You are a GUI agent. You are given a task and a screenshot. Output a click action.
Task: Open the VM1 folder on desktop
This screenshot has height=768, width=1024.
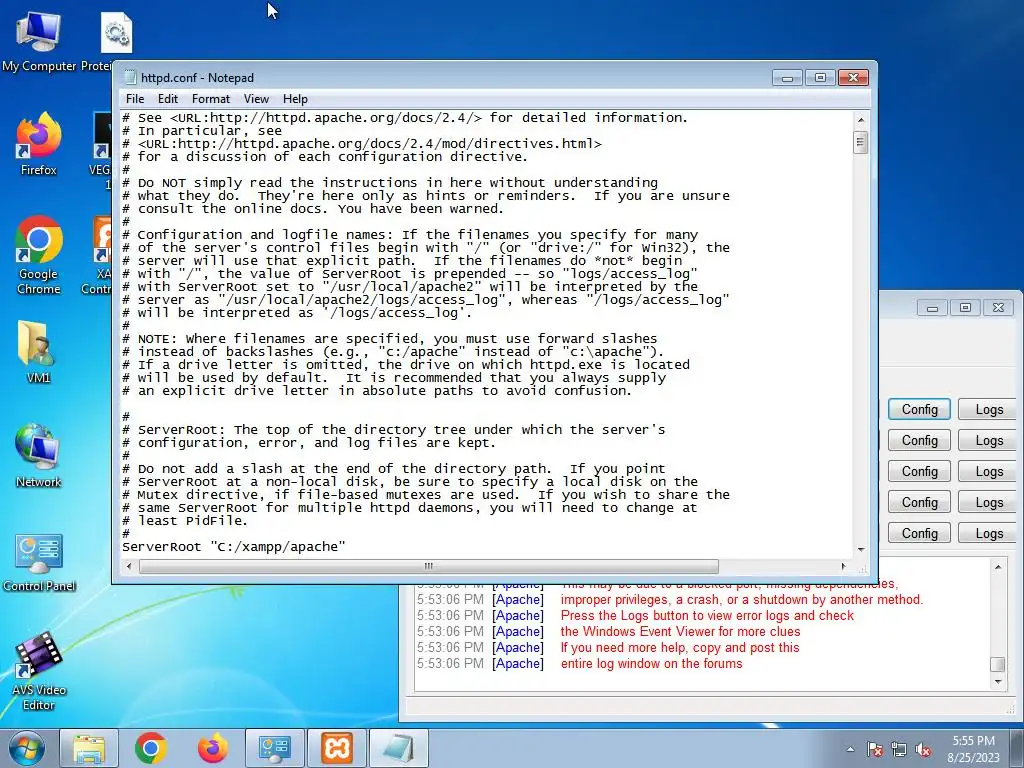[x=38, y=351]
